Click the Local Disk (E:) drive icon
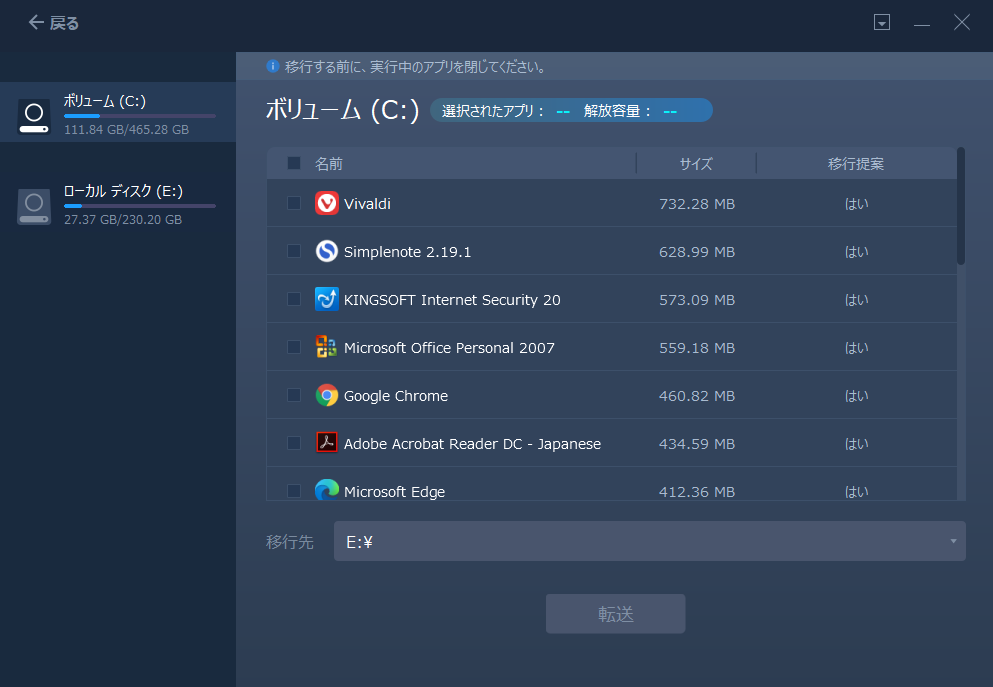 [x=34, y=206]
